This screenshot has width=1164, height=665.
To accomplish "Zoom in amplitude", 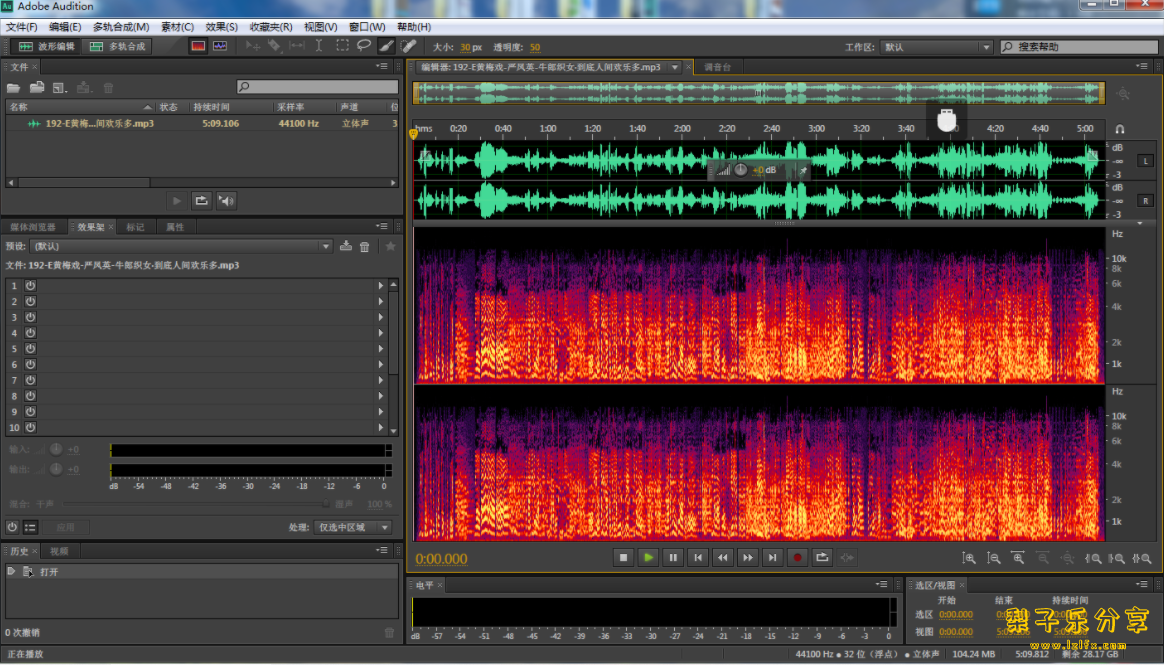I will tap(969, 558).
